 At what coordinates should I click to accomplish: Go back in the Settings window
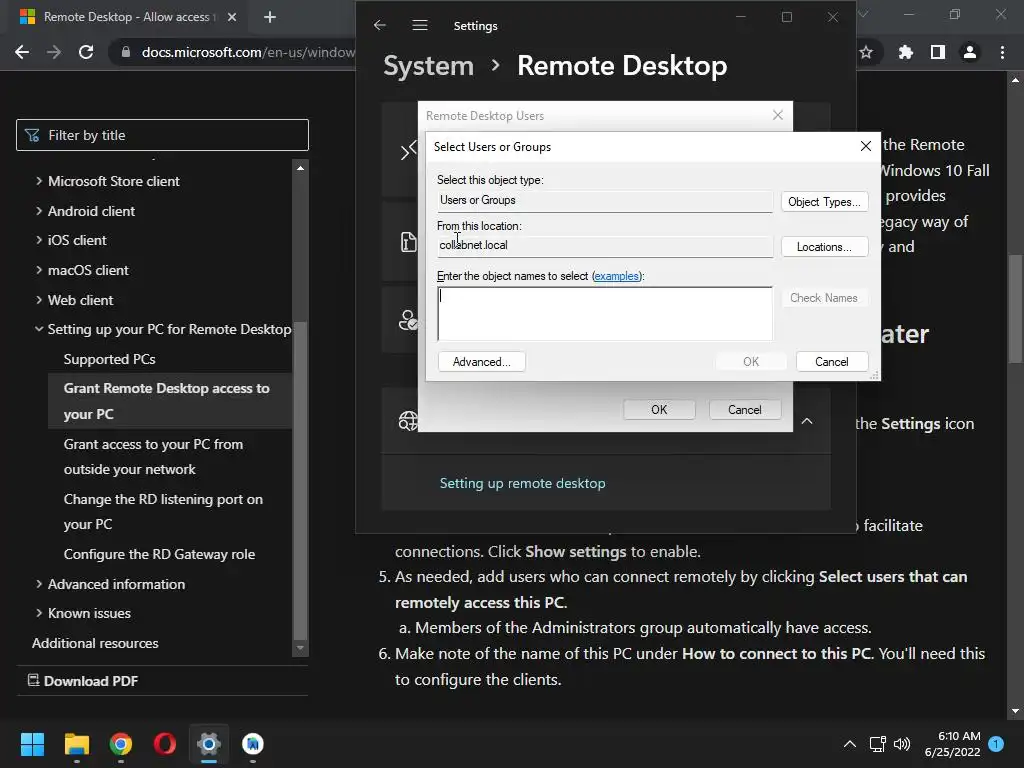pos(379,25)
